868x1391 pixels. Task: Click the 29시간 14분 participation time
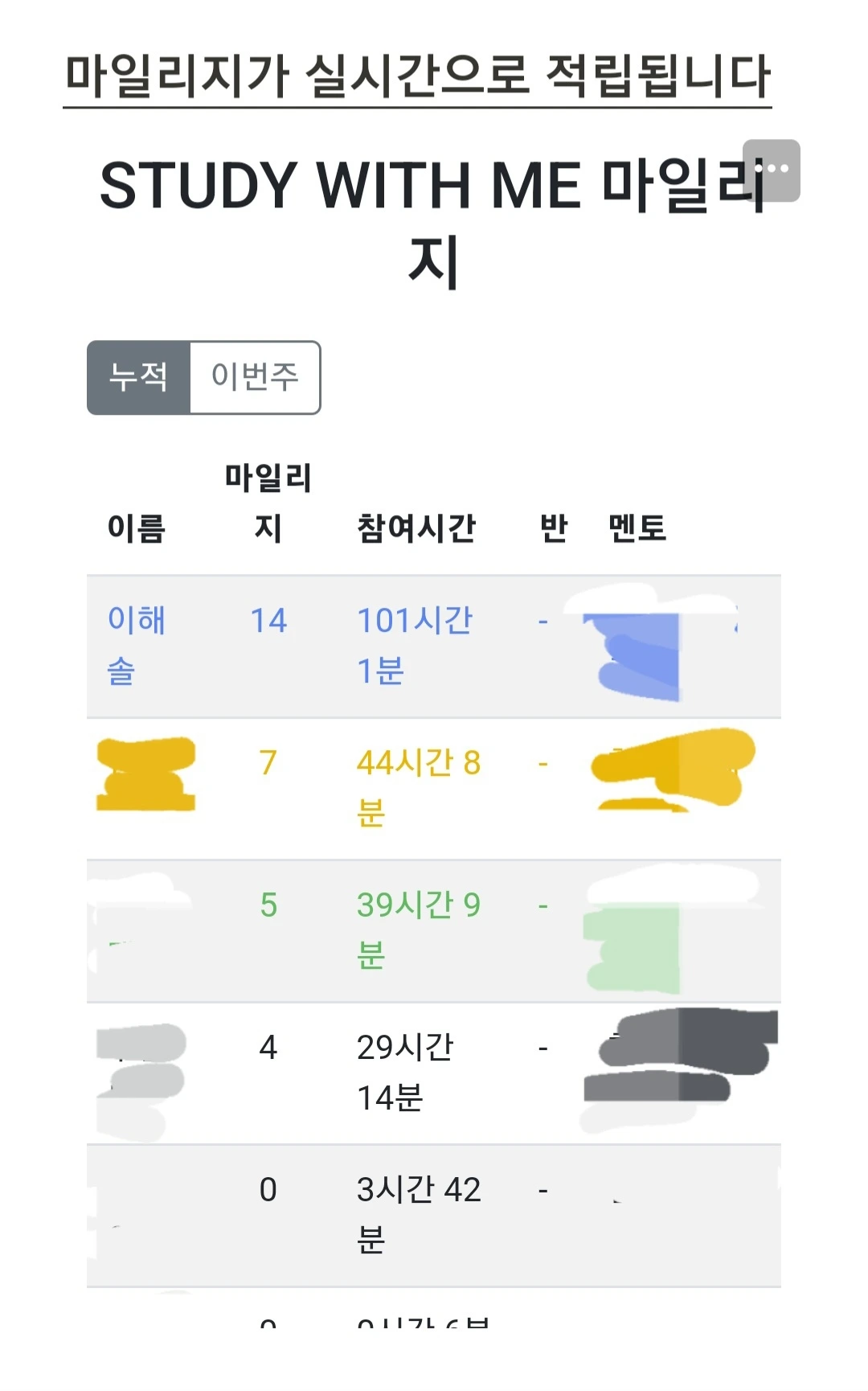point(405,1073)
